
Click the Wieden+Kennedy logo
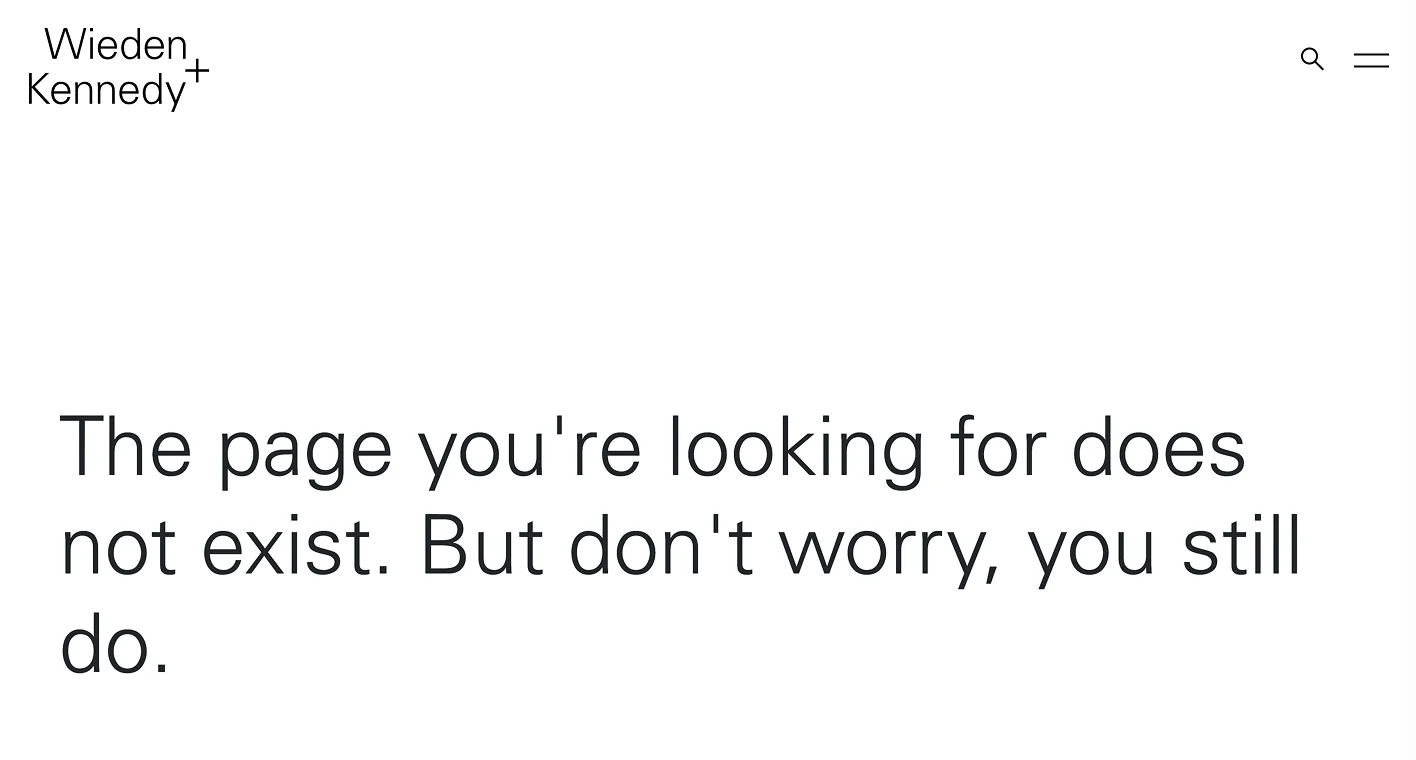pyautogui.click(x=117, y=67)
